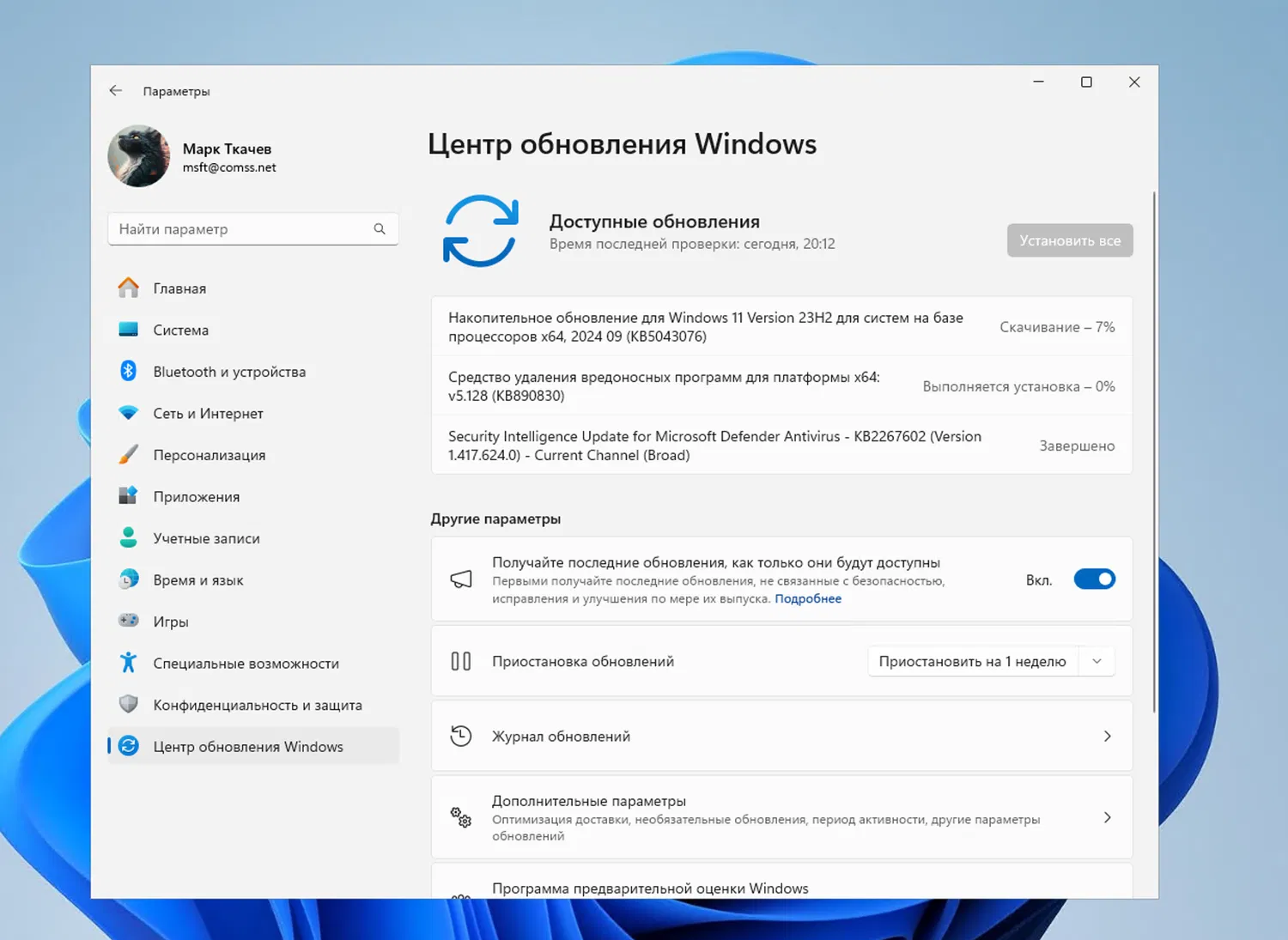Open Bluetooth и устройства settings
The width and height of the screenshot is (1288, 940).
pyautogui.click(x=253, y=372)
